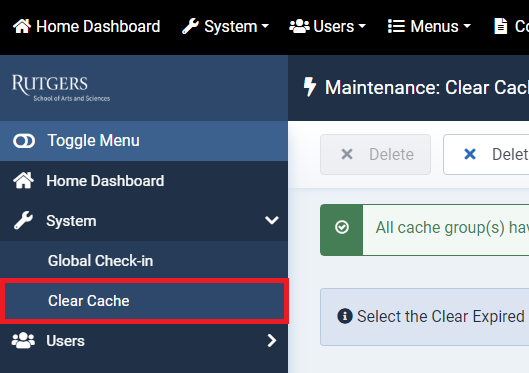The height and width of the screenshot is (373, 529).
Task: Expand the sidebar Users chevron
Action: pos(272,341)
